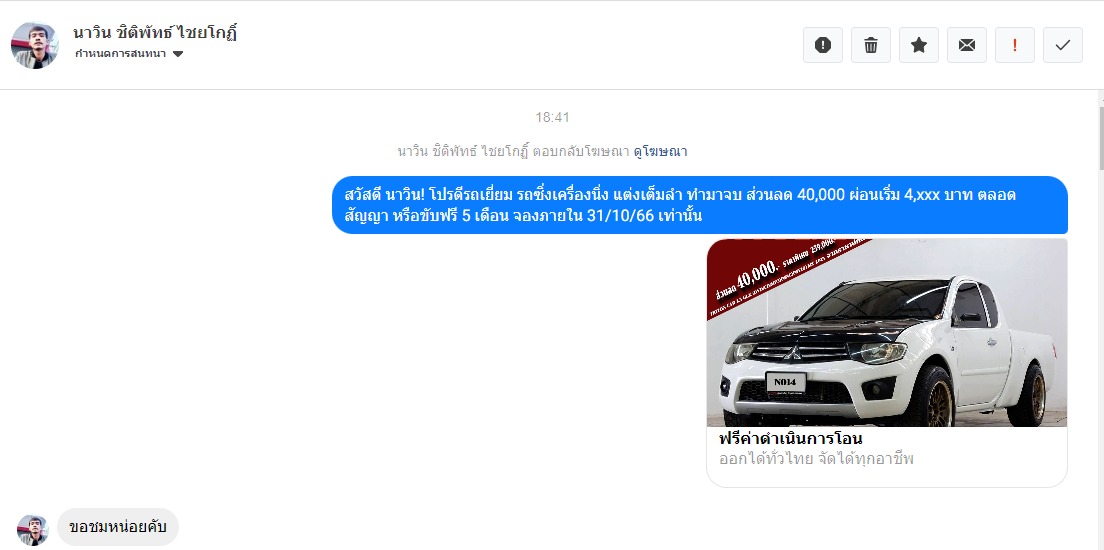Open นาวิน's profile picture in header
The height and width of the screenshot is (550, 1104).
pos(34,45)
